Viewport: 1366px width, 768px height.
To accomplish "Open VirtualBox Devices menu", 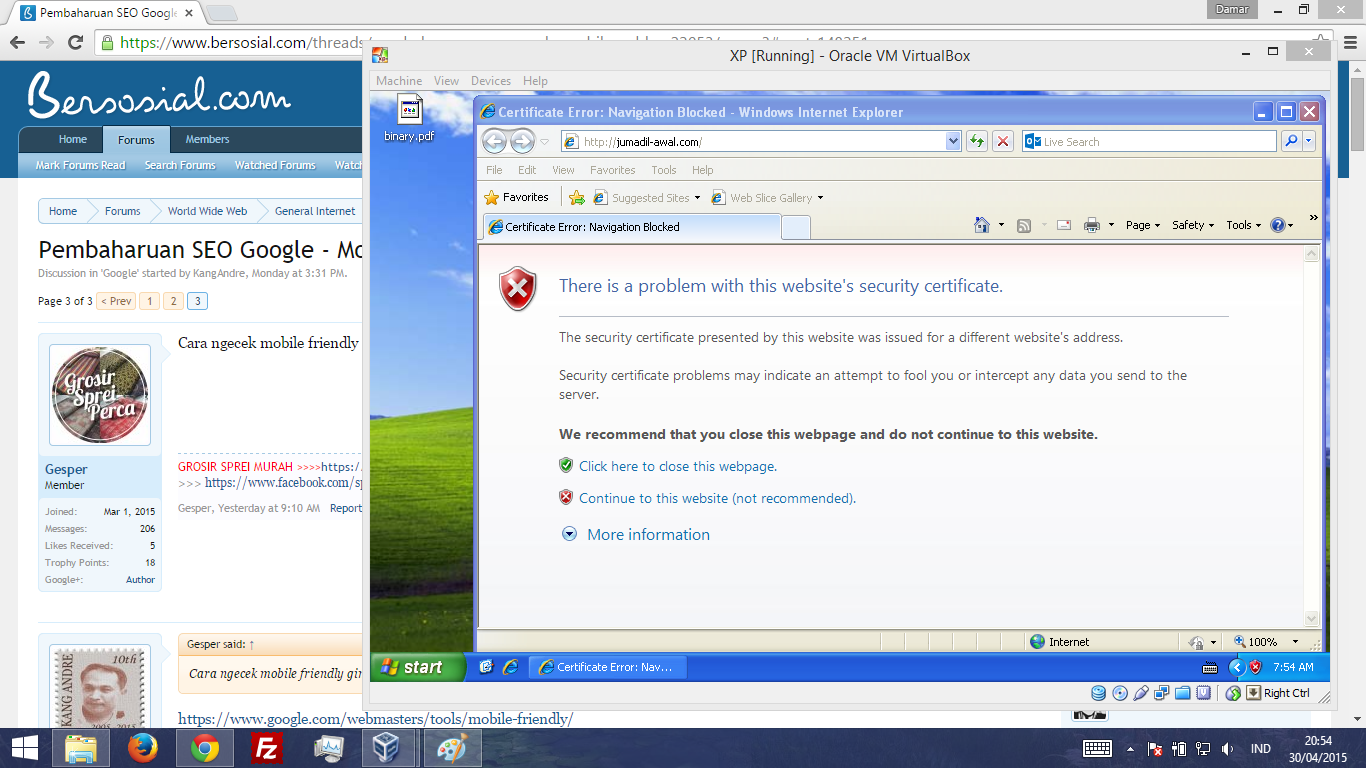I will [490, 81].
